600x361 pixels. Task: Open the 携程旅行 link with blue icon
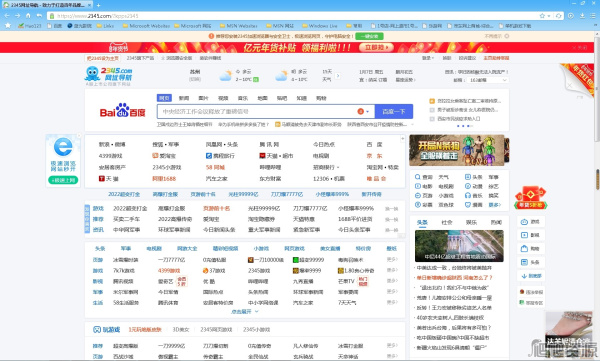click(x=220, y=156)
